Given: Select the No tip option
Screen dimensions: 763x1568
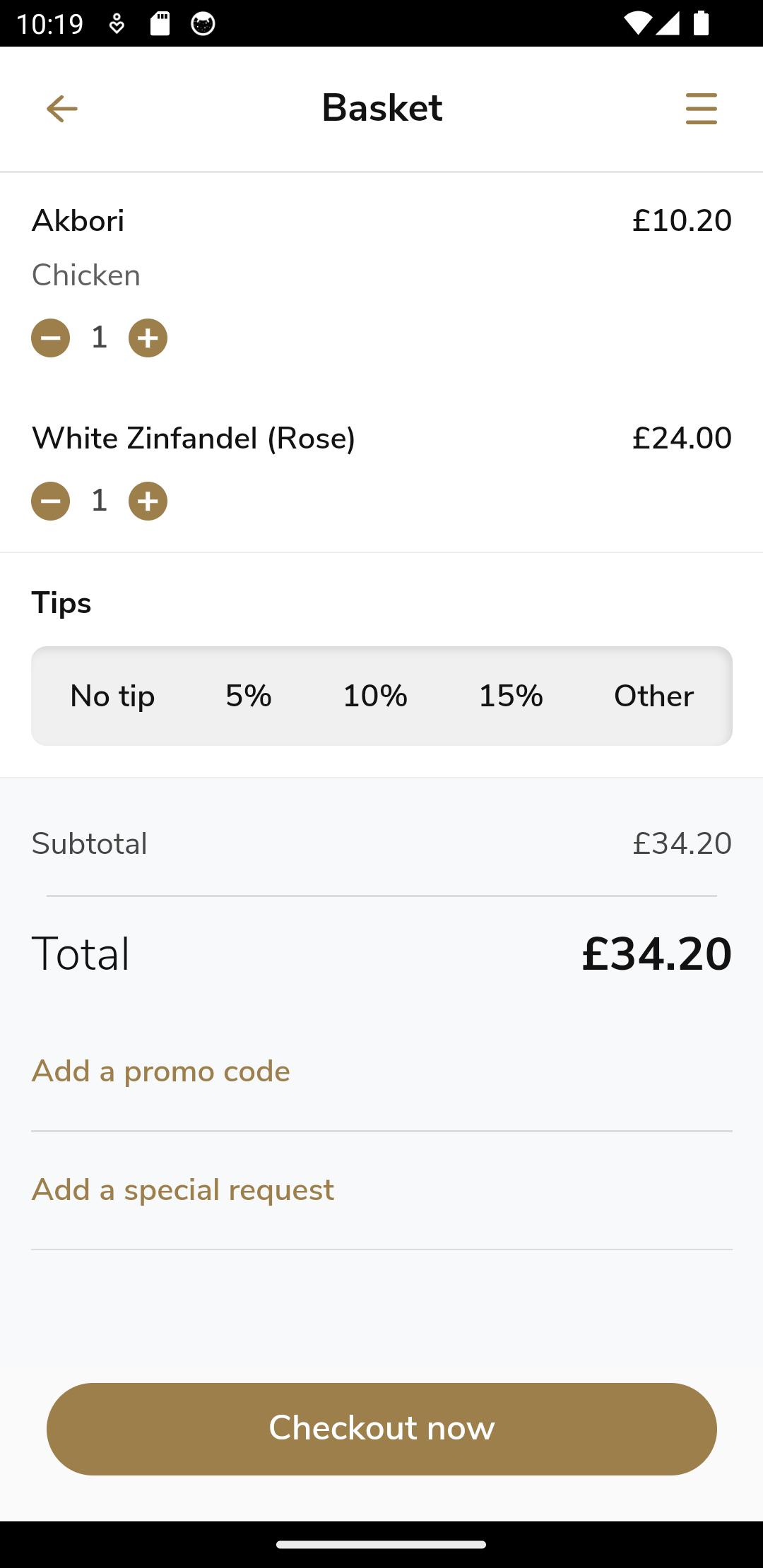Looking at the screenshot, I should point(112,696).
